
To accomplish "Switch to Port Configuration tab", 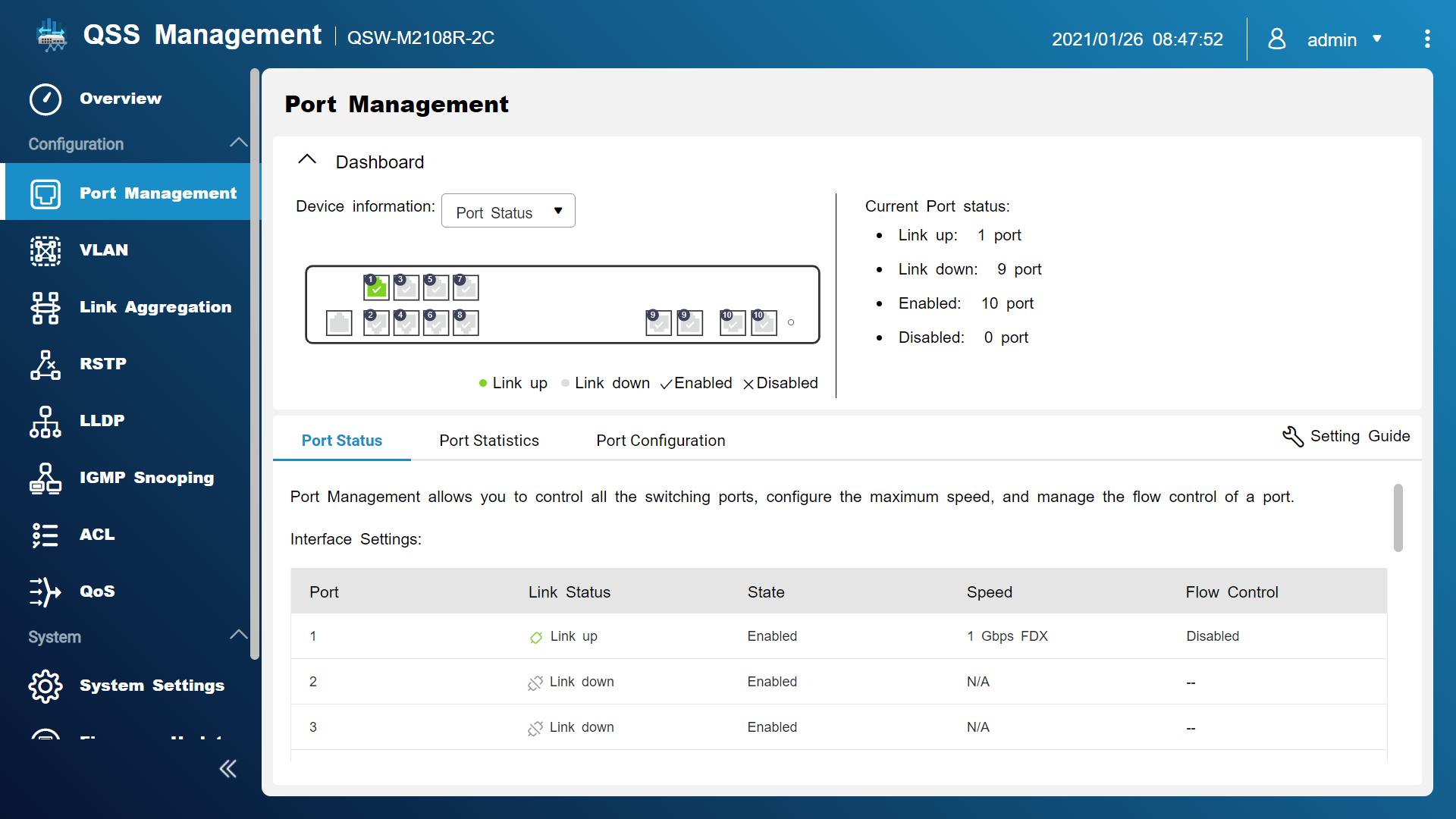I will [661, 441].
